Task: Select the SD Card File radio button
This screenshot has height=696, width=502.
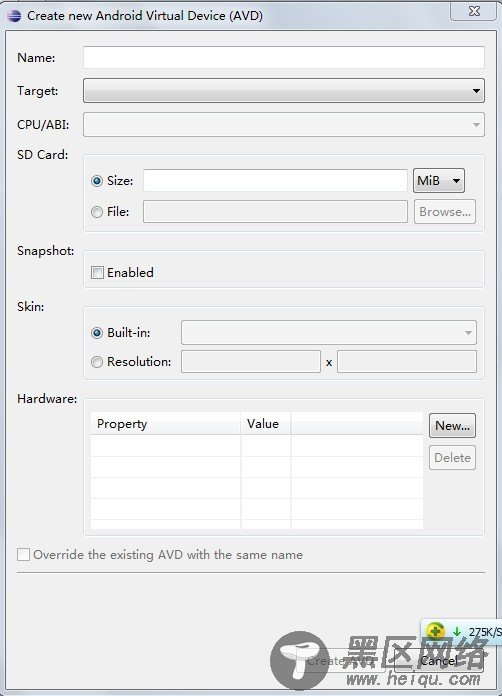Action: click(x=97, y=212)
